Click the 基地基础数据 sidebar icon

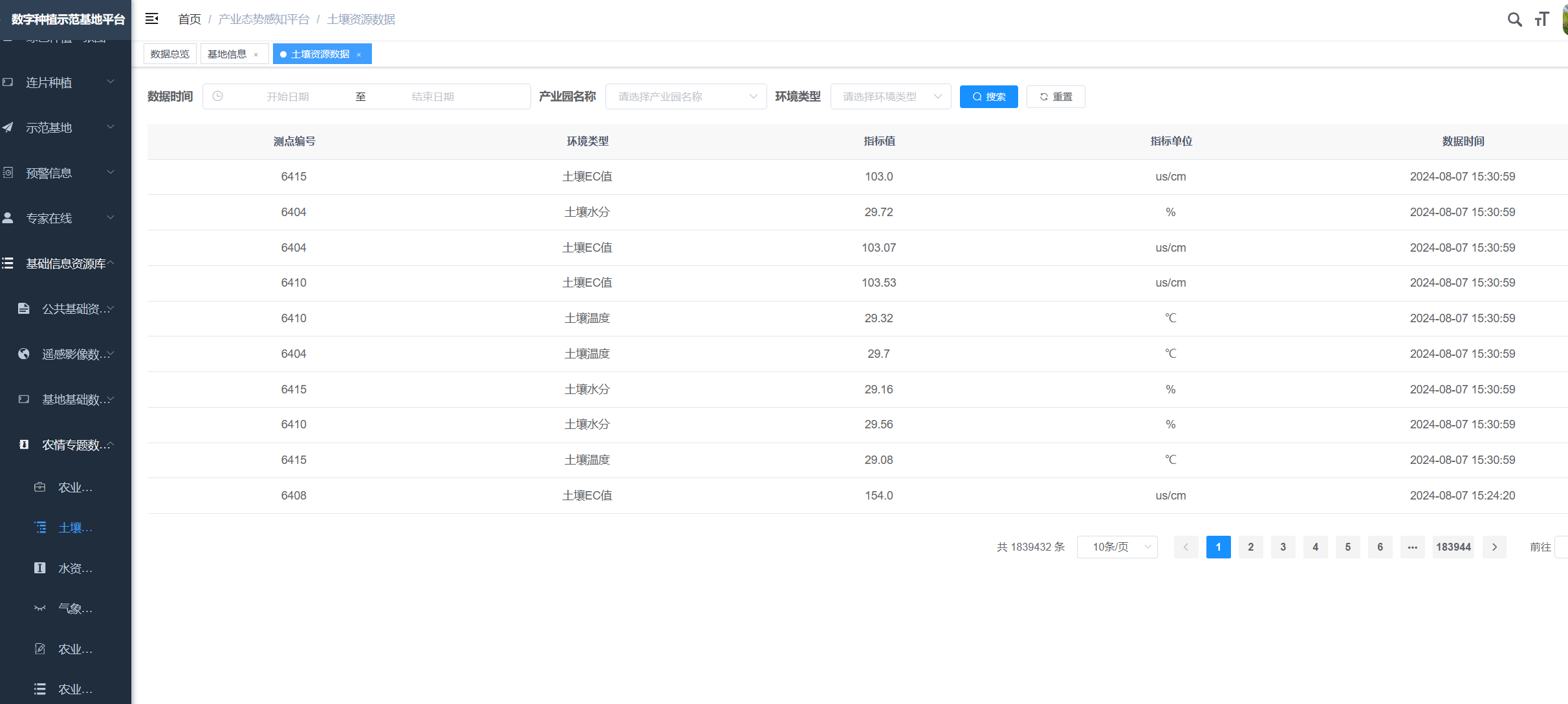pos(23,399)
